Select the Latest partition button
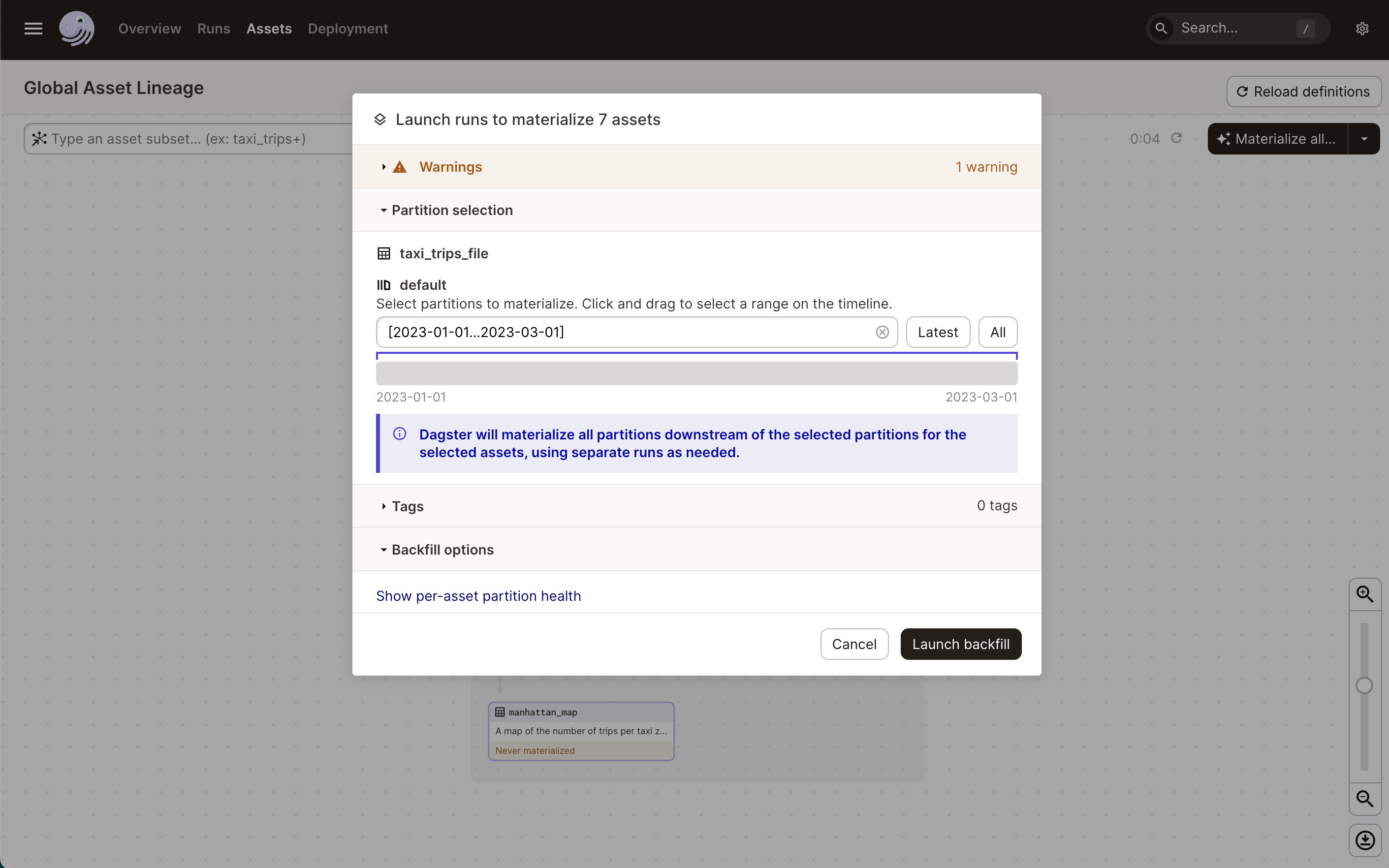Viewport: 1389px width, 868px height. point(938,333)
